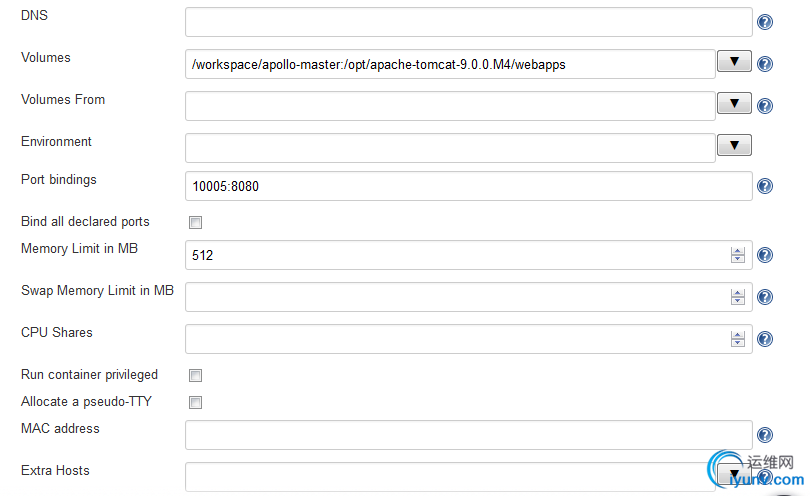Viewport: 810px width, 496px height.
Task: Click the Extra Hosts input field
Action: (450, 477)
